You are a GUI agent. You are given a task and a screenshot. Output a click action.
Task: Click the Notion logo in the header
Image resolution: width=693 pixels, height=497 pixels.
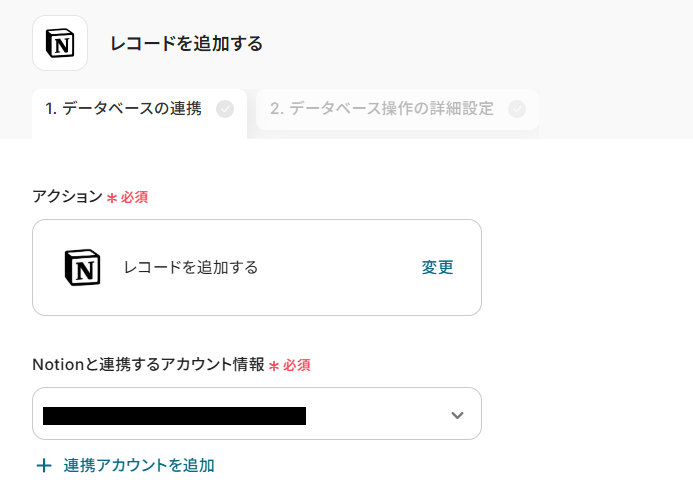[x=60, y=43]
